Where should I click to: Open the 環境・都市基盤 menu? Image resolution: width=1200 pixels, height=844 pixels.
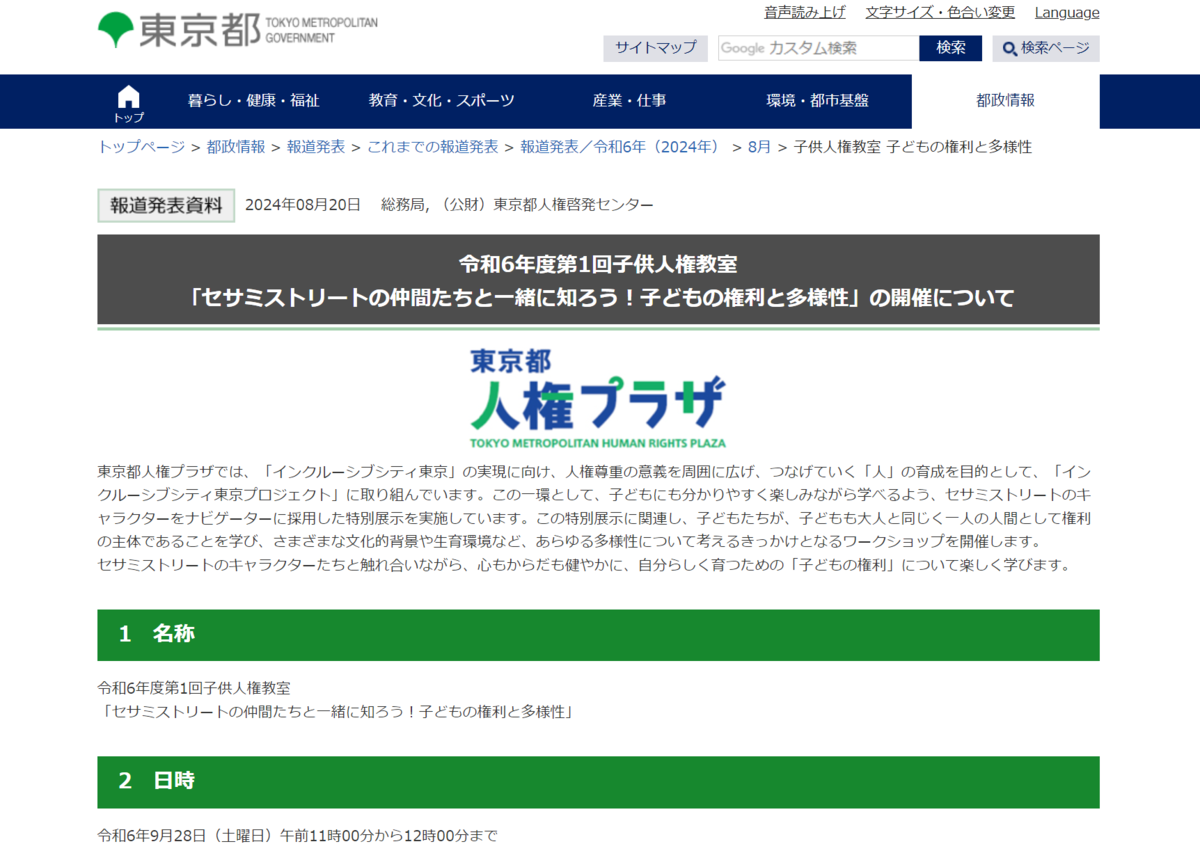coord(817,101)
